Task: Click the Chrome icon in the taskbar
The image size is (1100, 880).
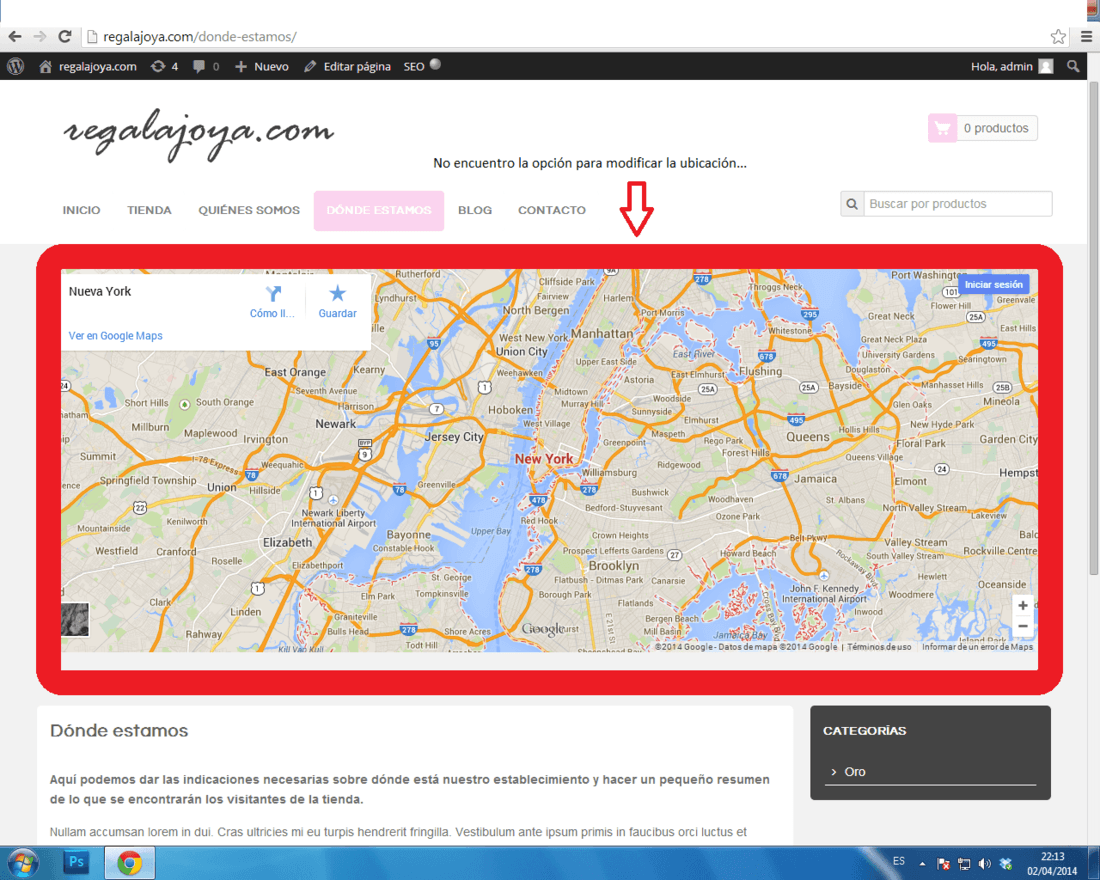Action: point(129,862)
